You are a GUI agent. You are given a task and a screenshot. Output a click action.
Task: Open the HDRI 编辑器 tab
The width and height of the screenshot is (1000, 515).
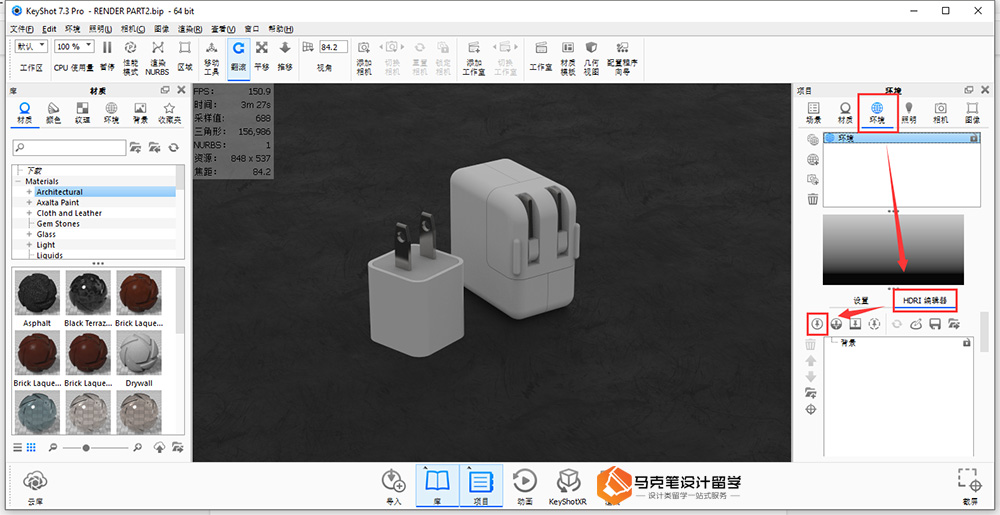click(x=925, y=300)
